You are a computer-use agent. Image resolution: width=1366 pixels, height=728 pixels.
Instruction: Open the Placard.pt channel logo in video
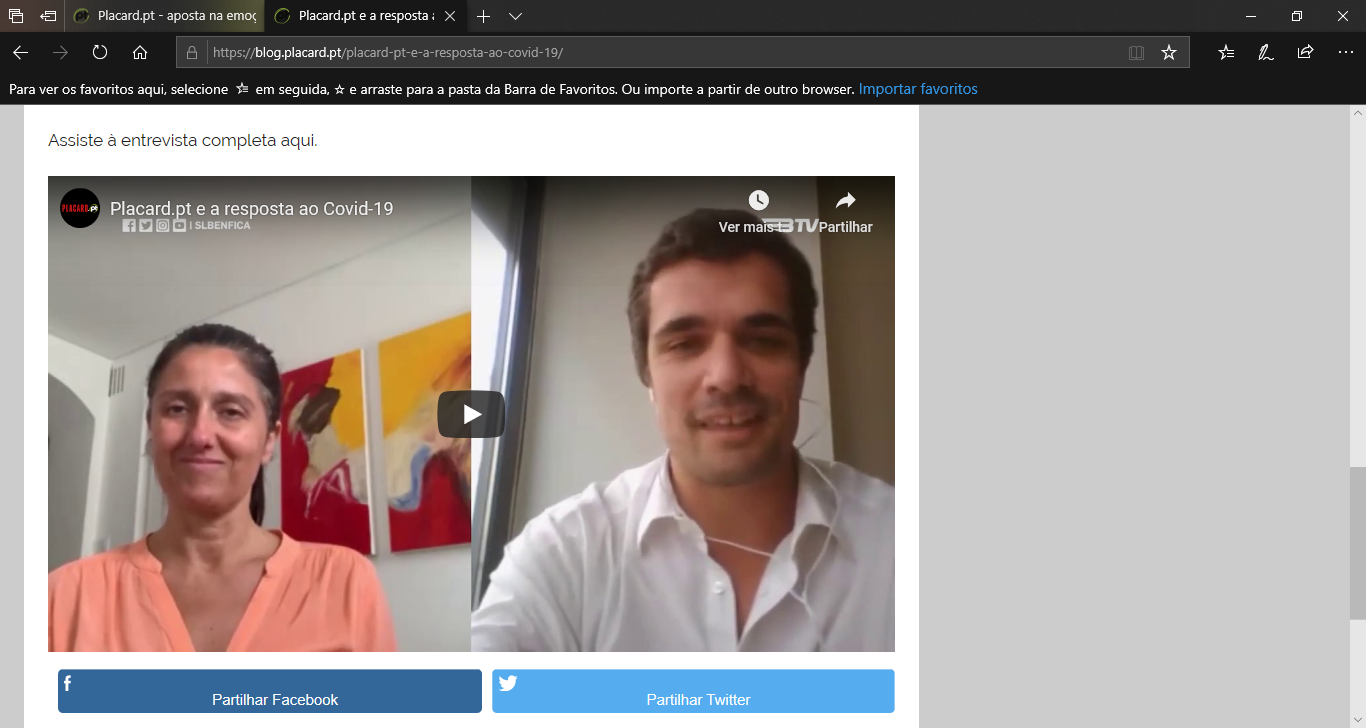pos(80,208)
